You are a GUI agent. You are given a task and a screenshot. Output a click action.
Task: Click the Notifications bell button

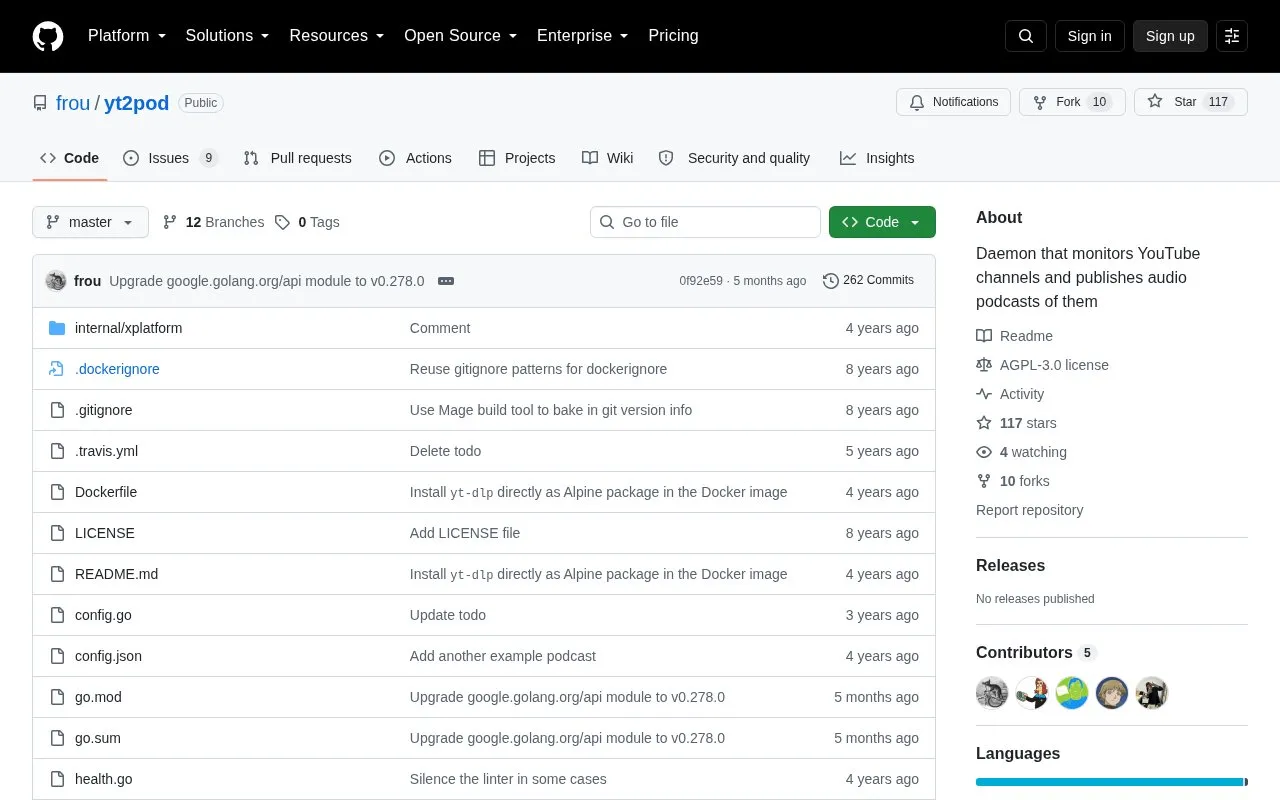(x=954, y=102)
